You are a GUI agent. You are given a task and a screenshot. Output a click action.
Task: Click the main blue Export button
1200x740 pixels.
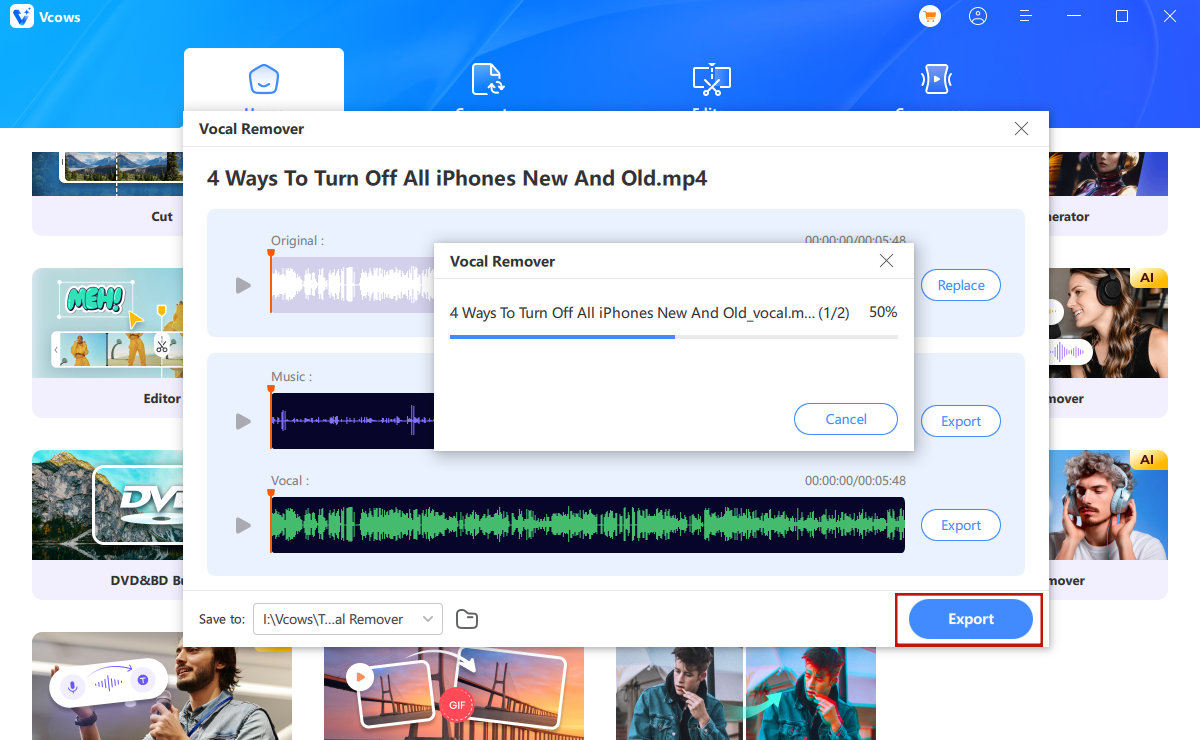pos(971,619)
